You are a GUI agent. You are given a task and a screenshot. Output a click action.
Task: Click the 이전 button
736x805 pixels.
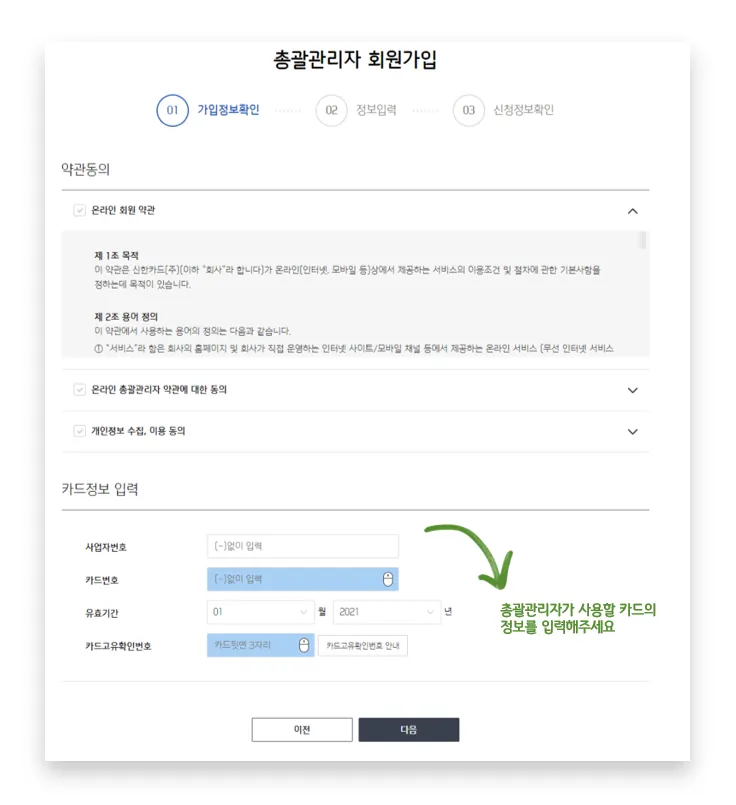[x=302, y=730]
